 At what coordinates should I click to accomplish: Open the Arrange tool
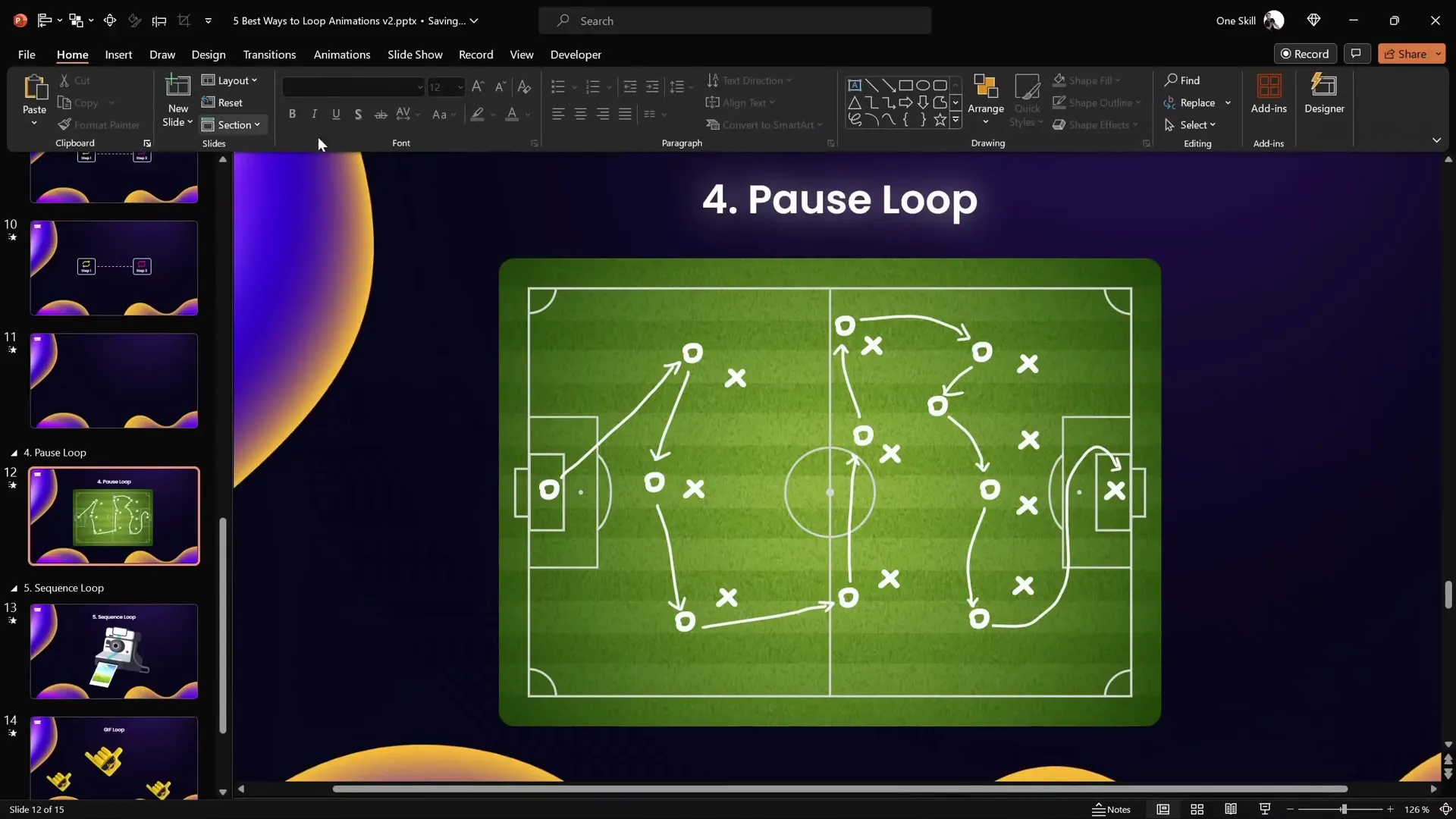click(x=986, y=99)
